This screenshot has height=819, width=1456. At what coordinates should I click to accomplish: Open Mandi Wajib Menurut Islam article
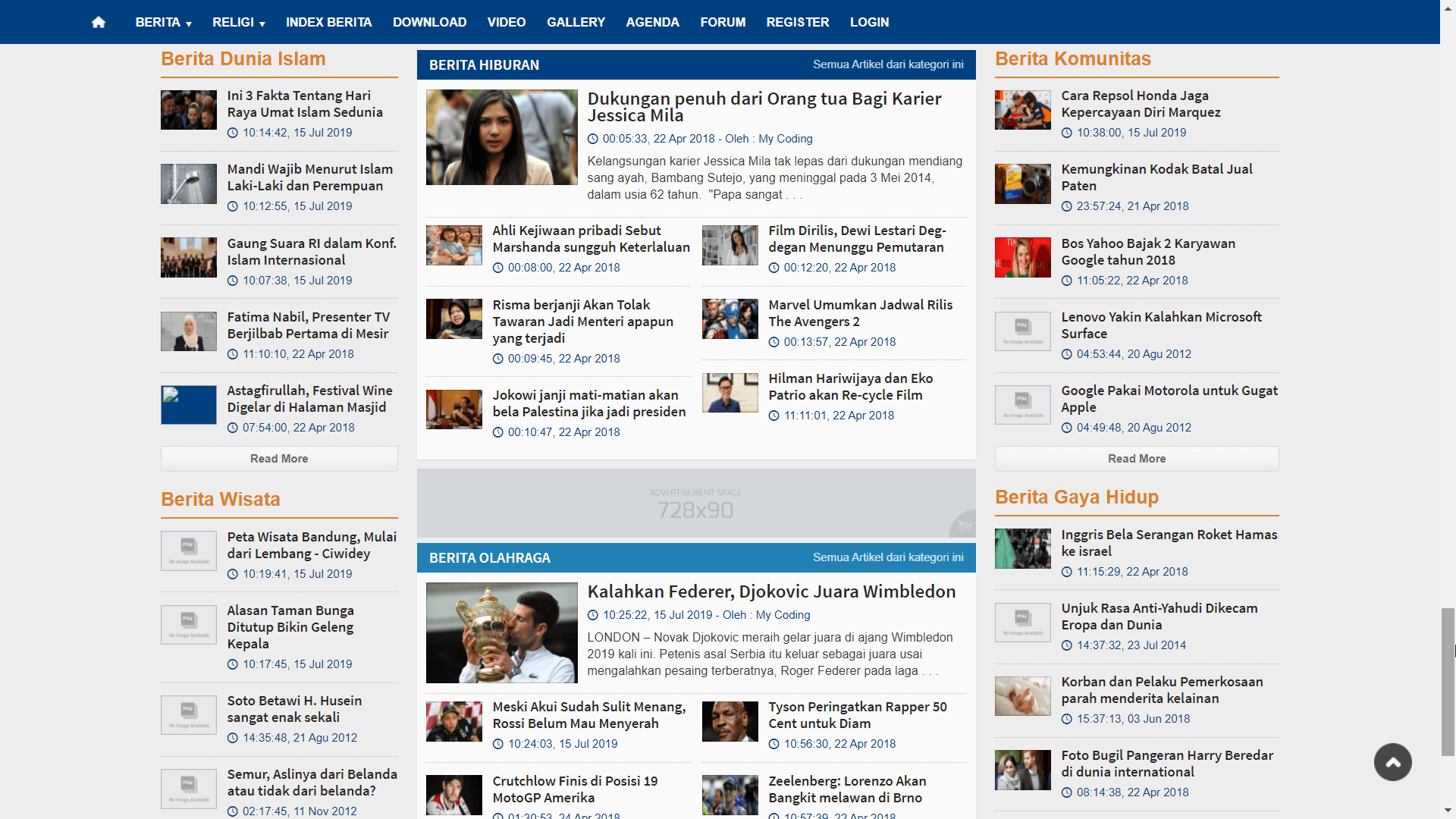click(x=309, y=177)
